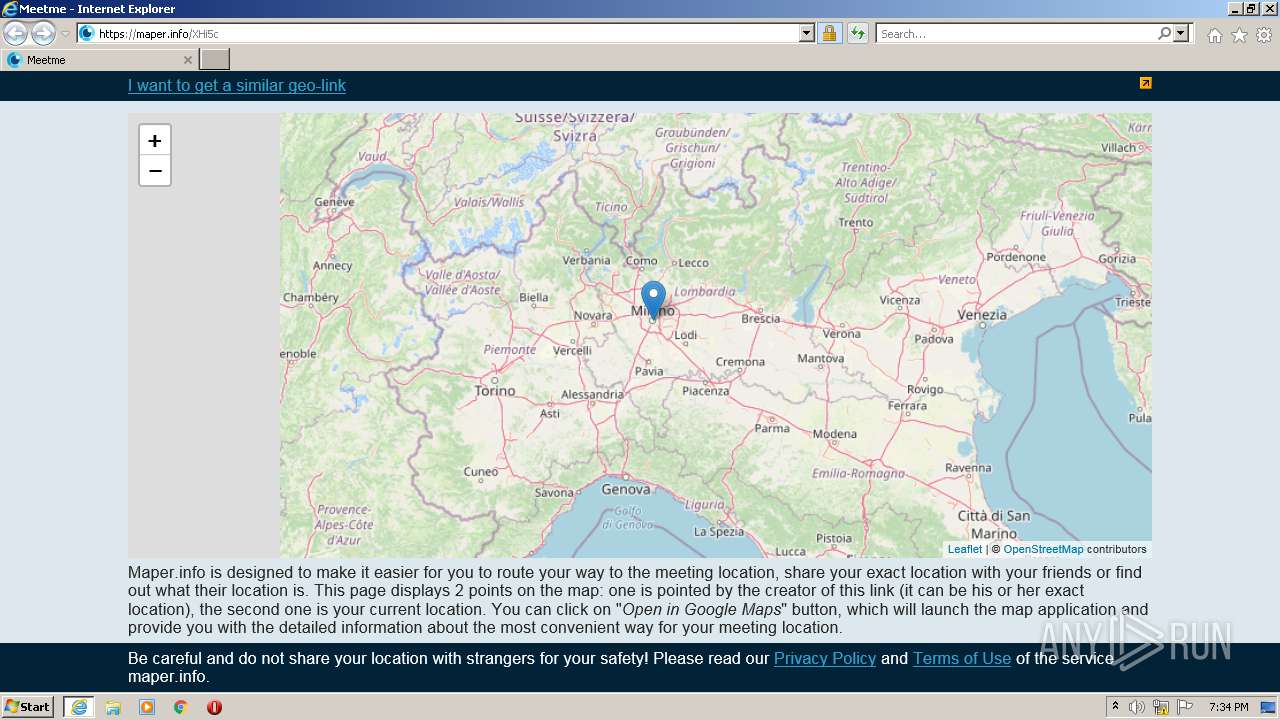This screenshot has height=720, width=1280.
Task: Open the Windows Start button
Action: (28, 707)
